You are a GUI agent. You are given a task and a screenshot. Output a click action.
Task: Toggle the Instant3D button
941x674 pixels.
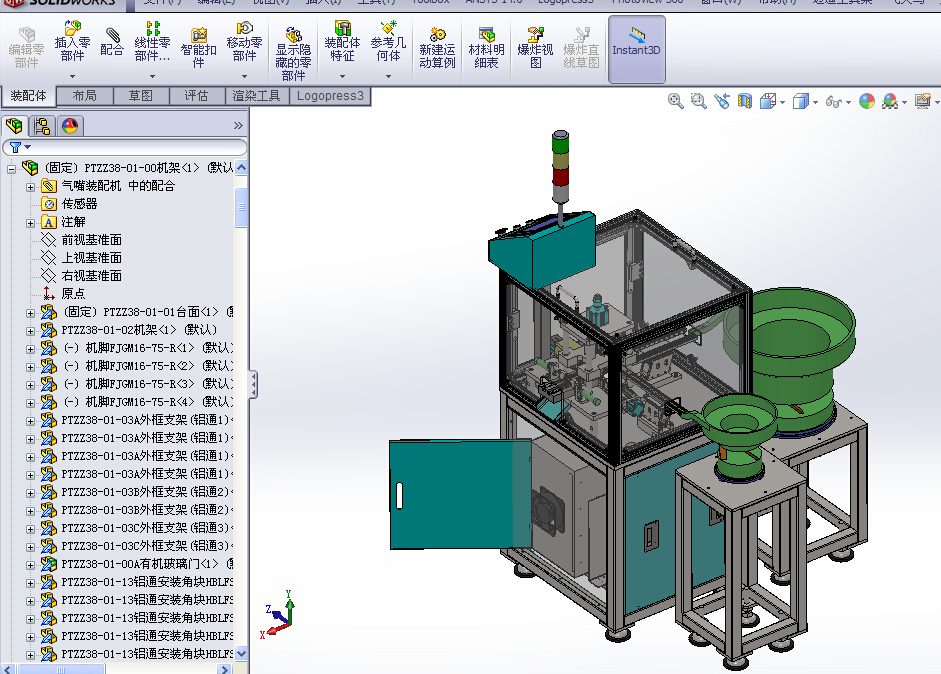(636, 49)
